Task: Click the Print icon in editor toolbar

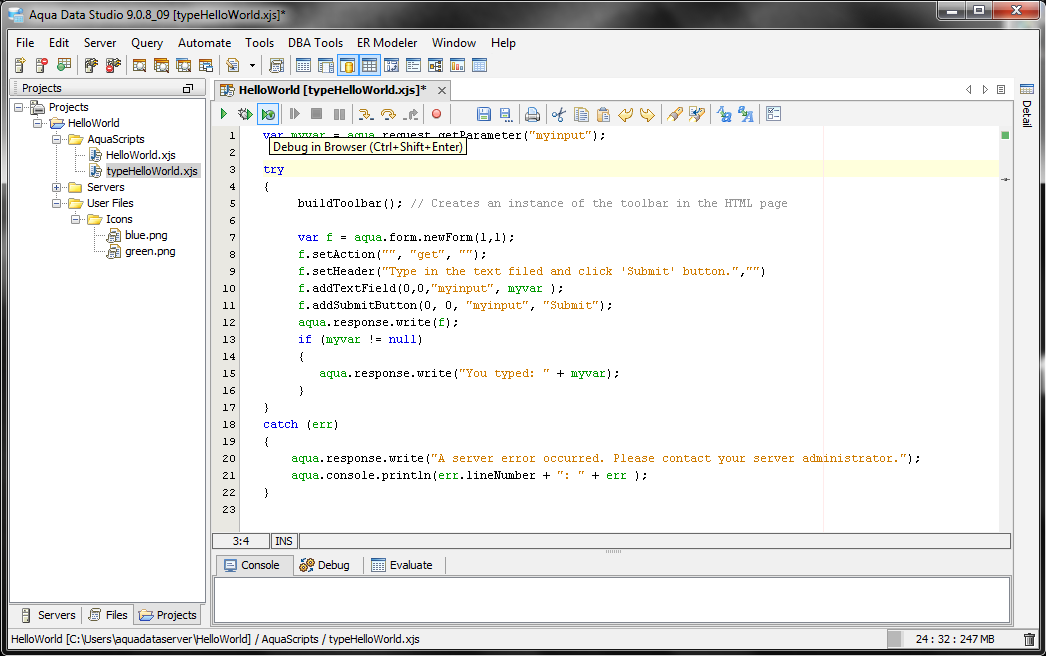Action: pyautogui.click(x=533, y=114)
